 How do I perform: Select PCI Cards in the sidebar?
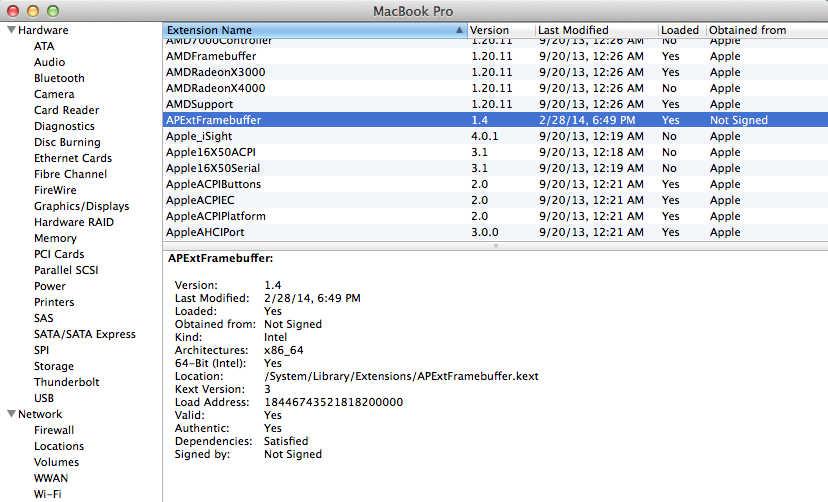[x=59, y=254]
